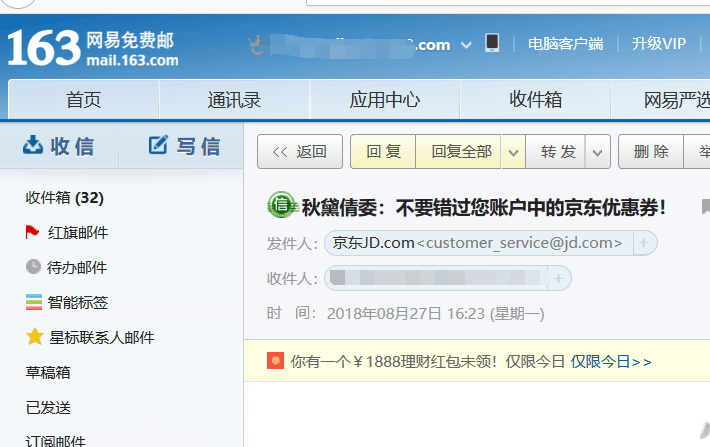Expand the account email dropdown arrow

[466, 45]
